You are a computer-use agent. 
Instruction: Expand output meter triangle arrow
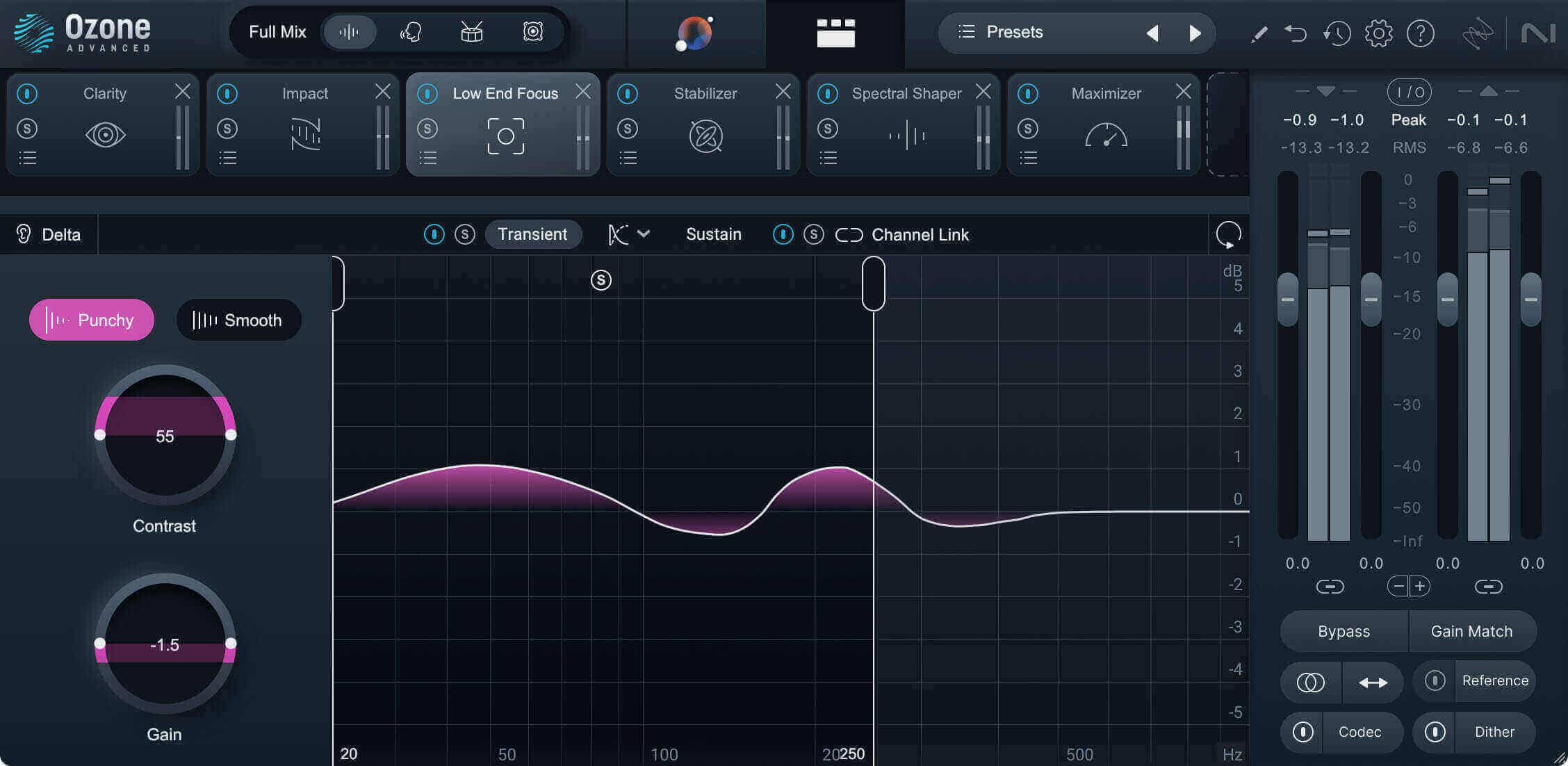coord(1488,91)
